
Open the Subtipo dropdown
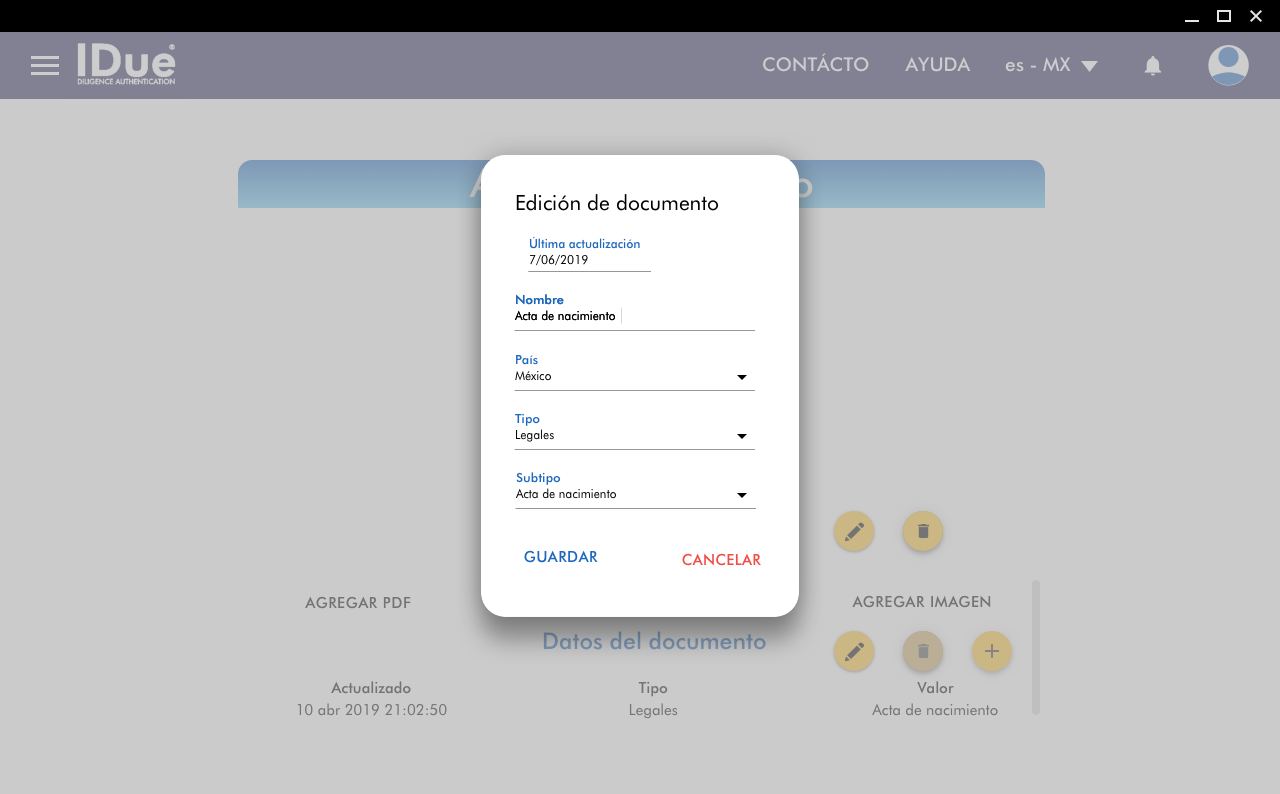point(634,495)
